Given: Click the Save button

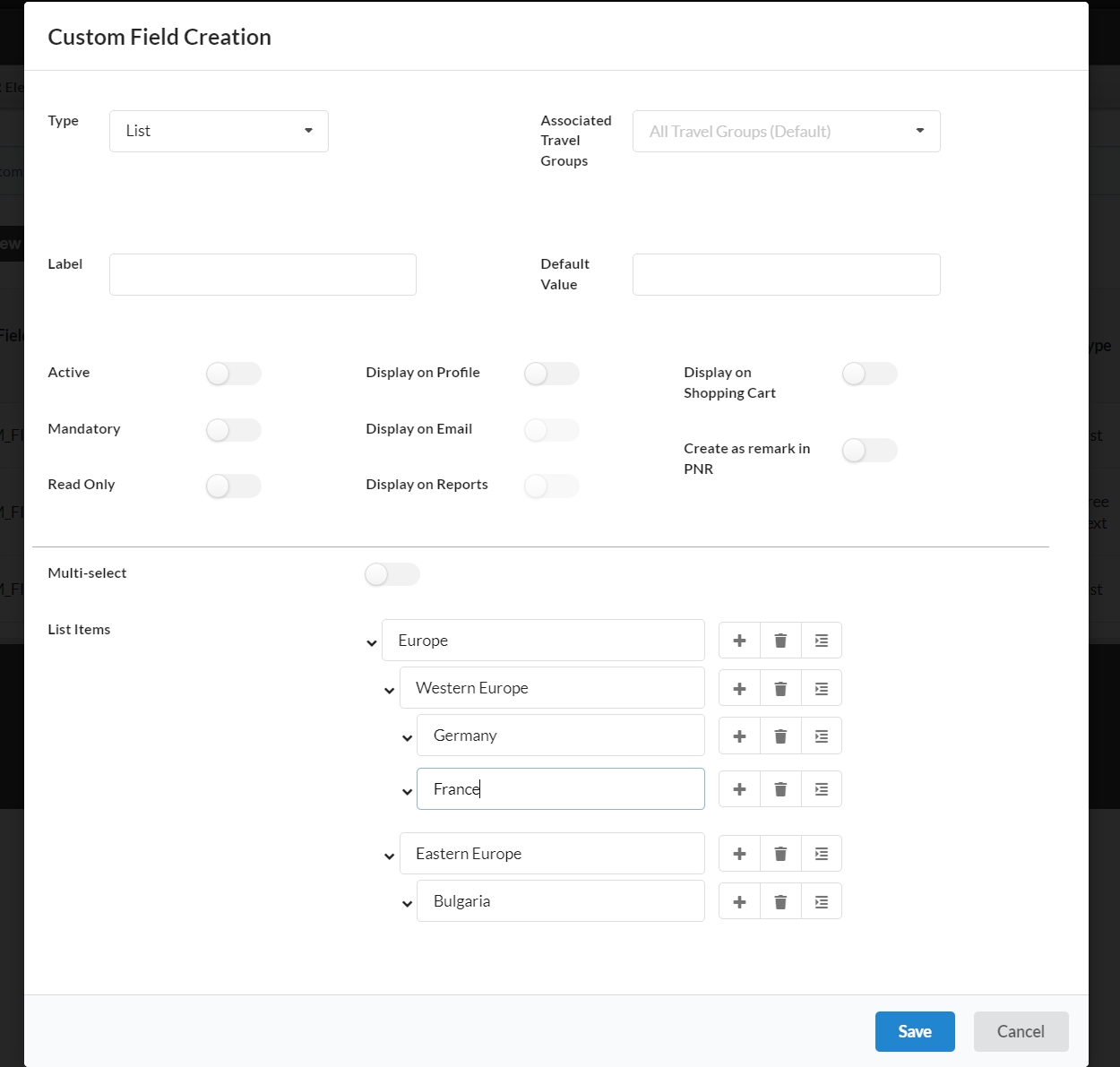Looking at the screenshot, I should coord(915,1031).
